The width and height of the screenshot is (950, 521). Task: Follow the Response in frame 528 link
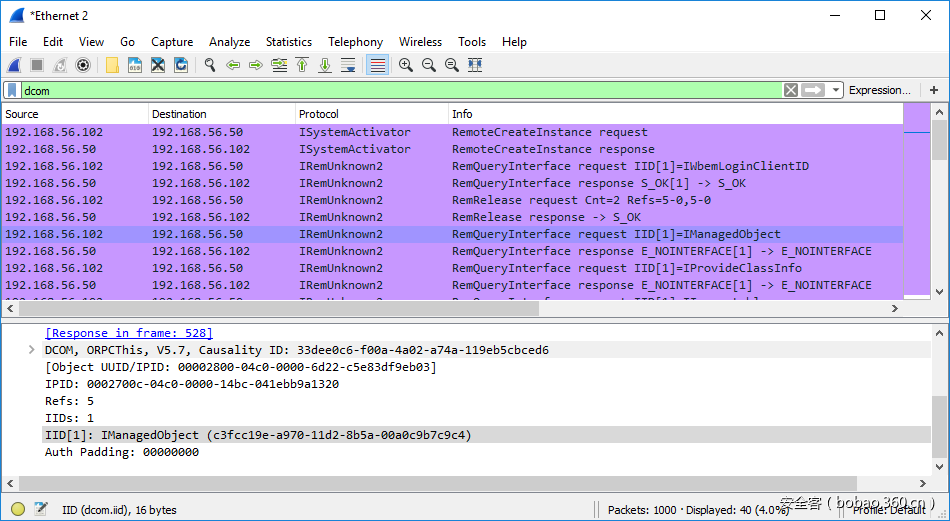(129, 333)
